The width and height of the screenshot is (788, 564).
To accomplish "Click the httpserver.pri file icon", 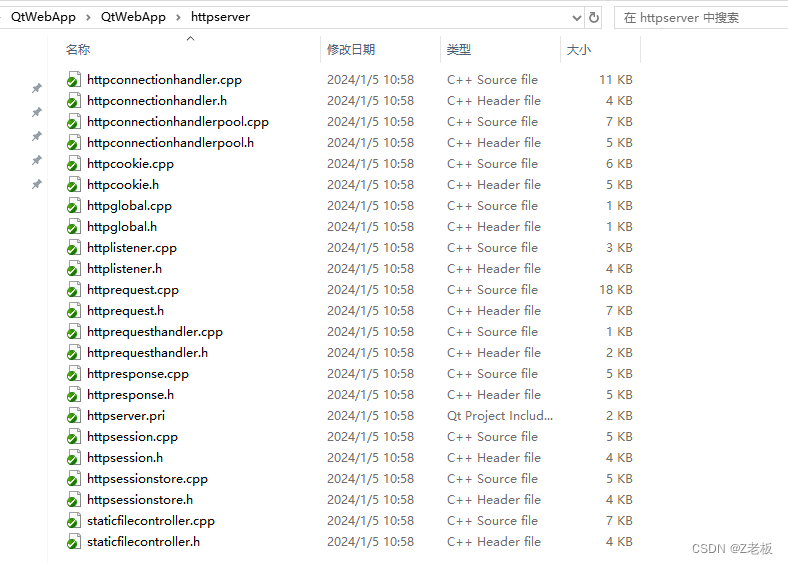I will pos(74,416).
